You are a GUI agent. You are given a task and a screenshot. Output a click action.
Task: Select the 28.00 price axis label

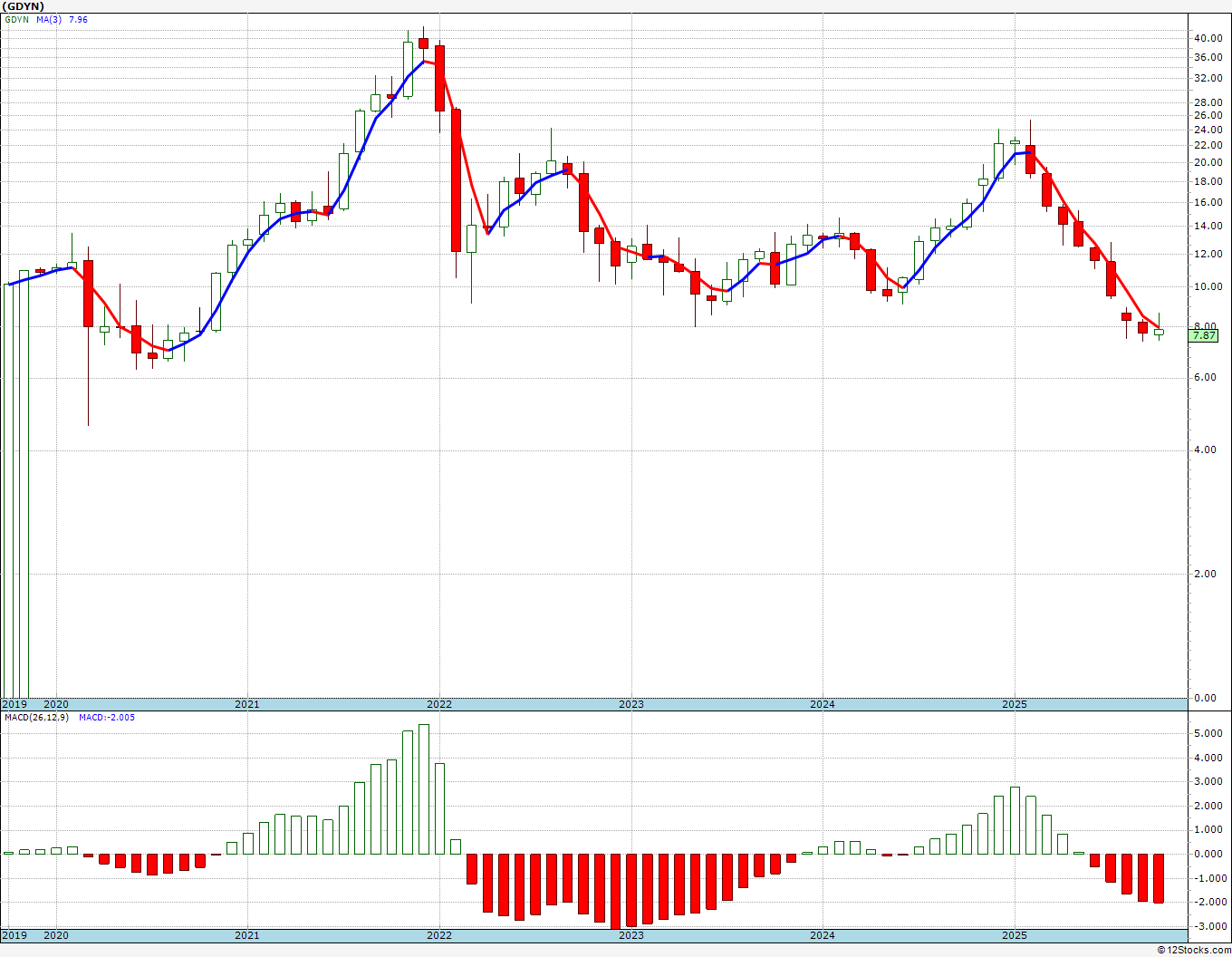coord(1208,102)
